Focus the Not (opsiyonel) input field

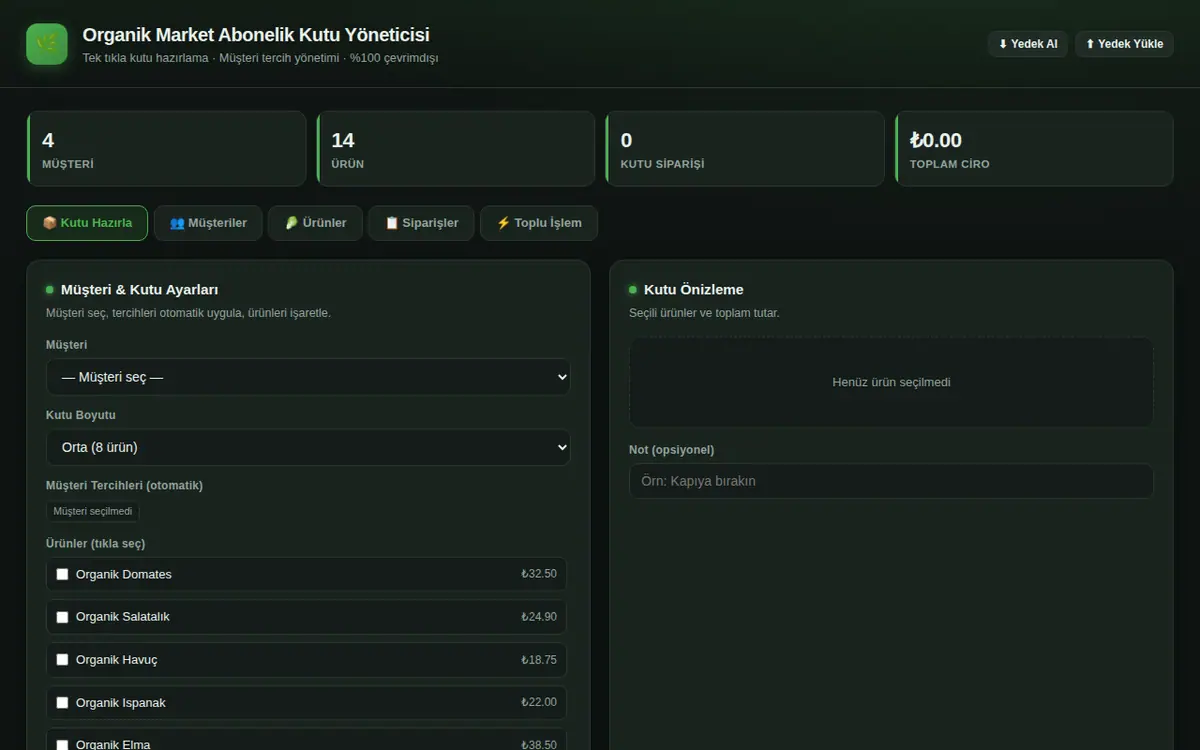pyautogui.click(x=891, y=481)
